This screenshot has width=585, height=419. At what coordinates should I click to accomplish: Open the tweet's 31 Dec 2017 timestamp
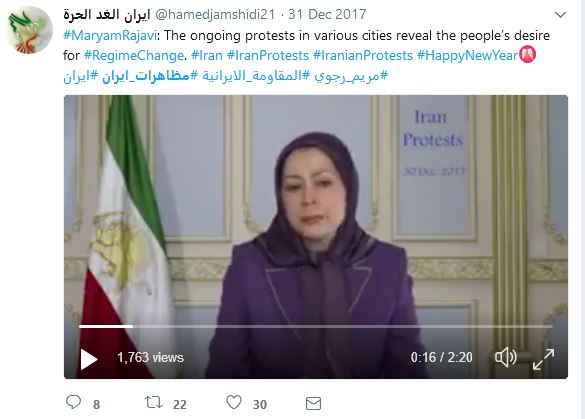[x=327, y=15]
